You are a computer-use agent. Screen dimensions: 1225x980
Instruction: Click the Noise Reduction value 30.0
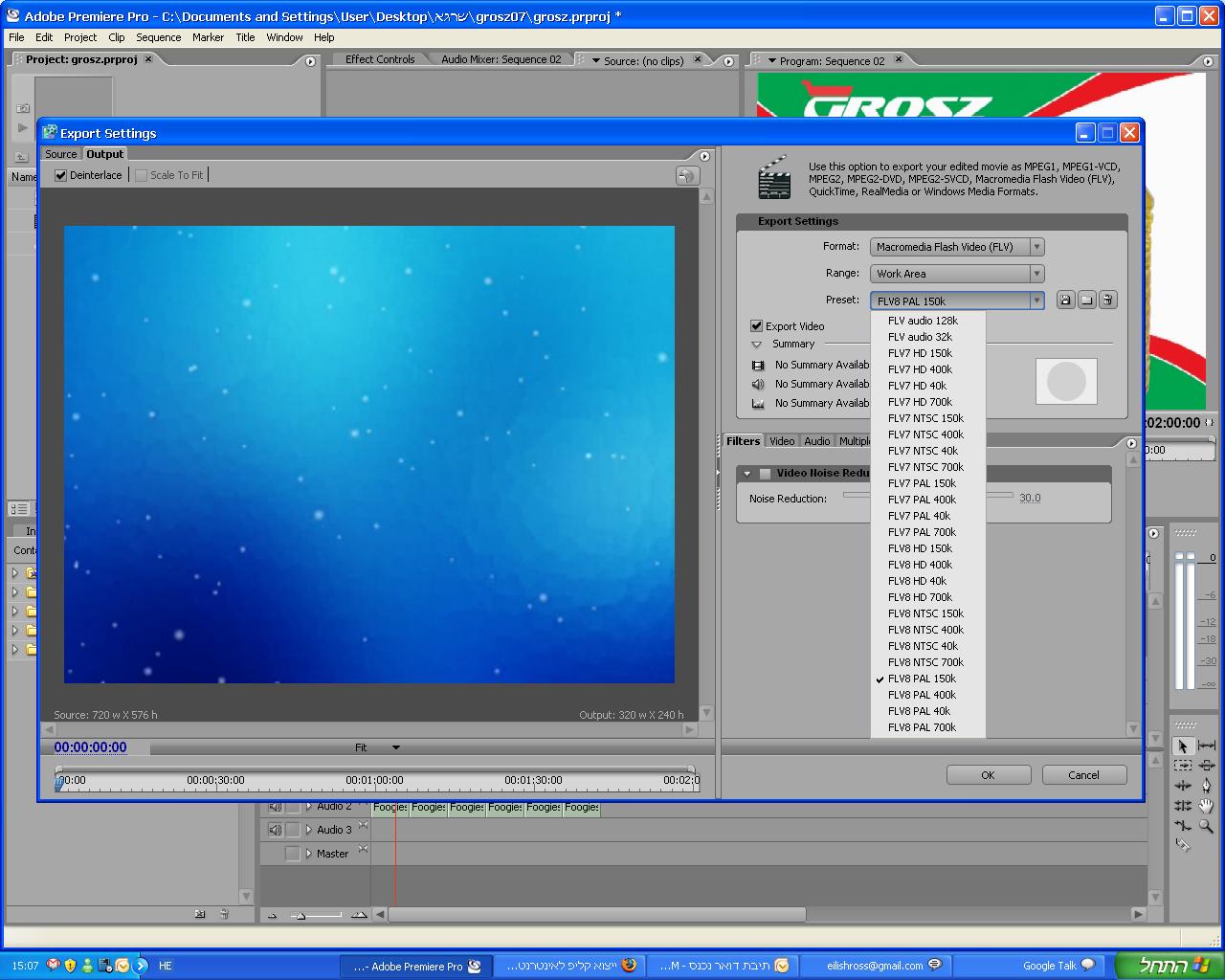[x=1030, y=499]
